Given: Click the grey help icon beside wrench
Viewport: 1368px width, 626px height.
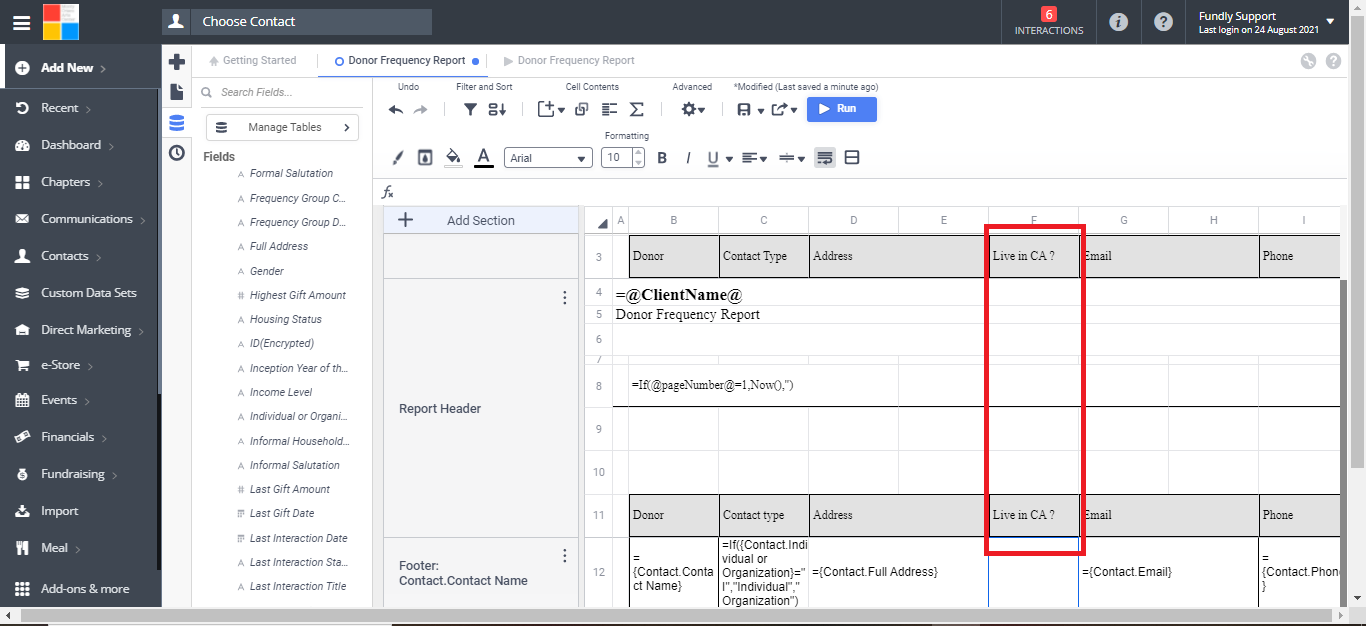Looking at the screenshot, I should [1333, 61].
